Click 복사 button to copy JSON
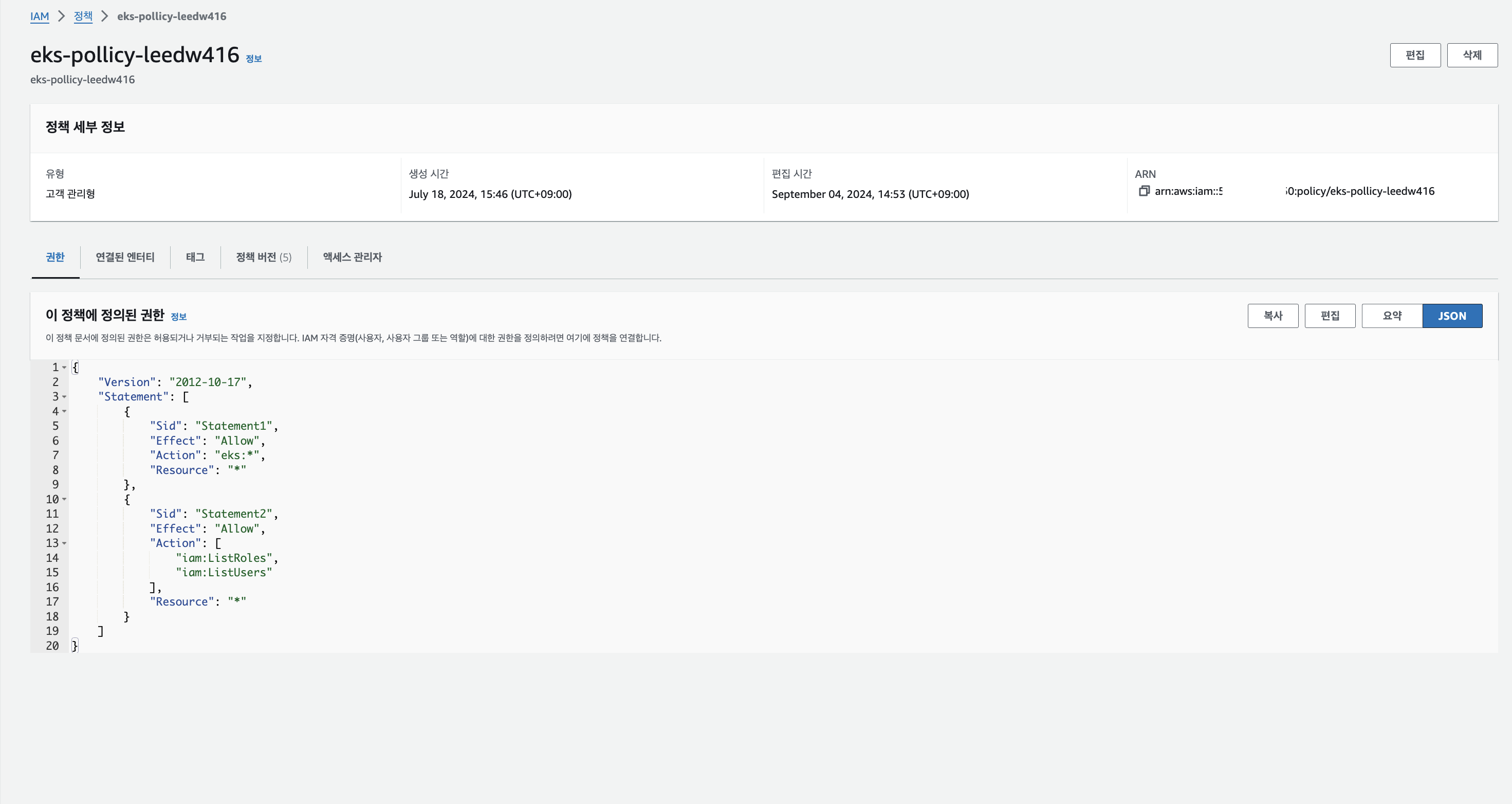Image resolution: width=1512 pixels, height=804 pixels. tap(1273, 316)
